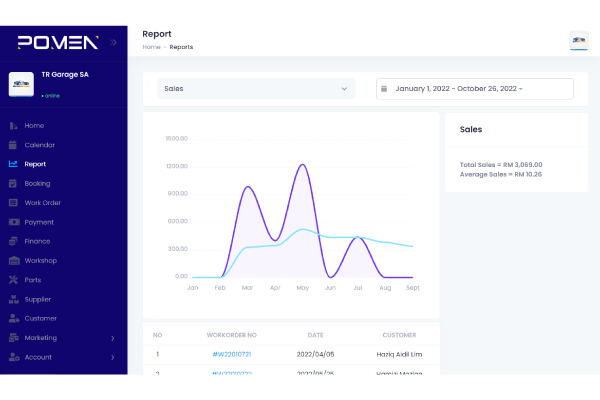This screenshot has height=400, width=600.
Task: Click the Finance coins icon
Action: click(13, 241)
